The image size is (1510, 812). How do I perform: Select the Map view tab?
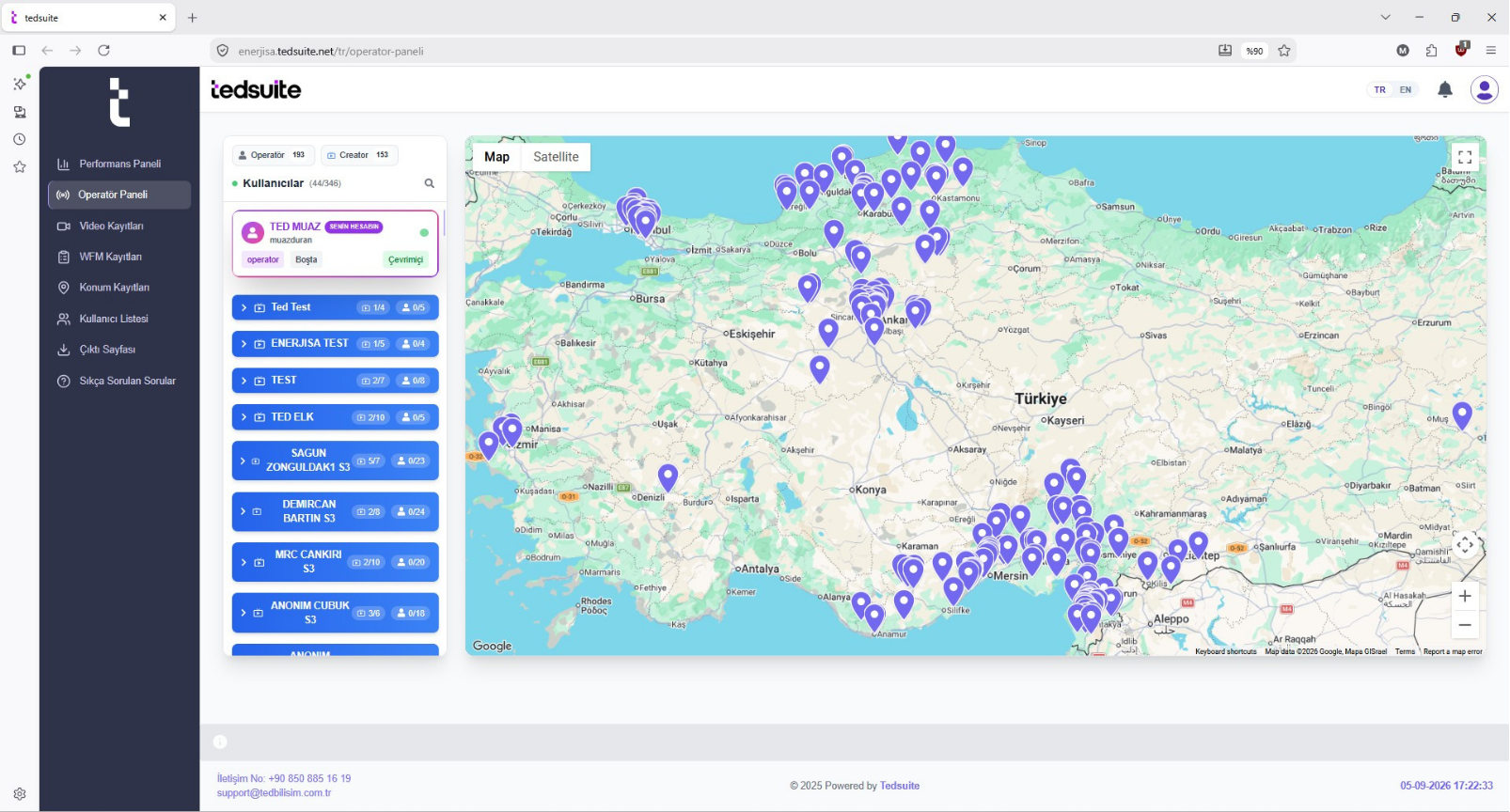point(497,157)
